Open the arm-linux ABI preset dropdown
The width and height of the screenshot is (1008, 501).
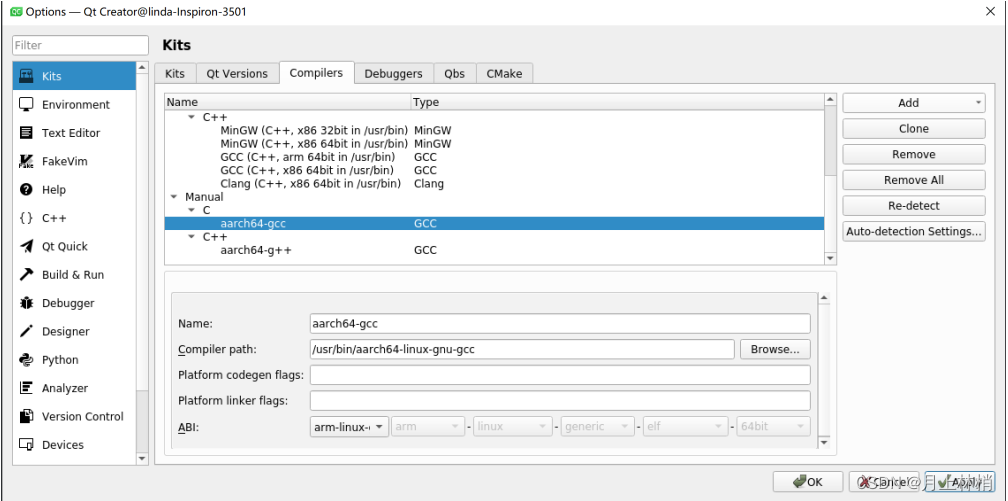coord(349,426)
